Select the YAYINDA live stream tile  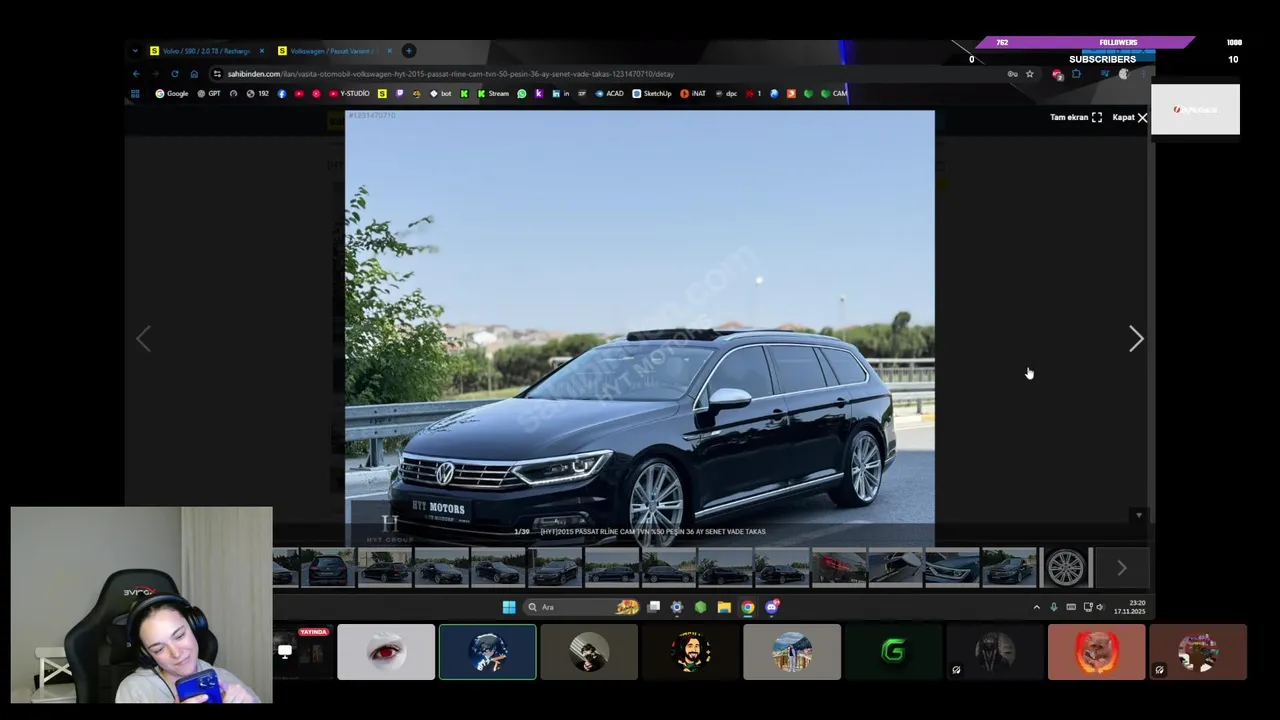[304, 652]
